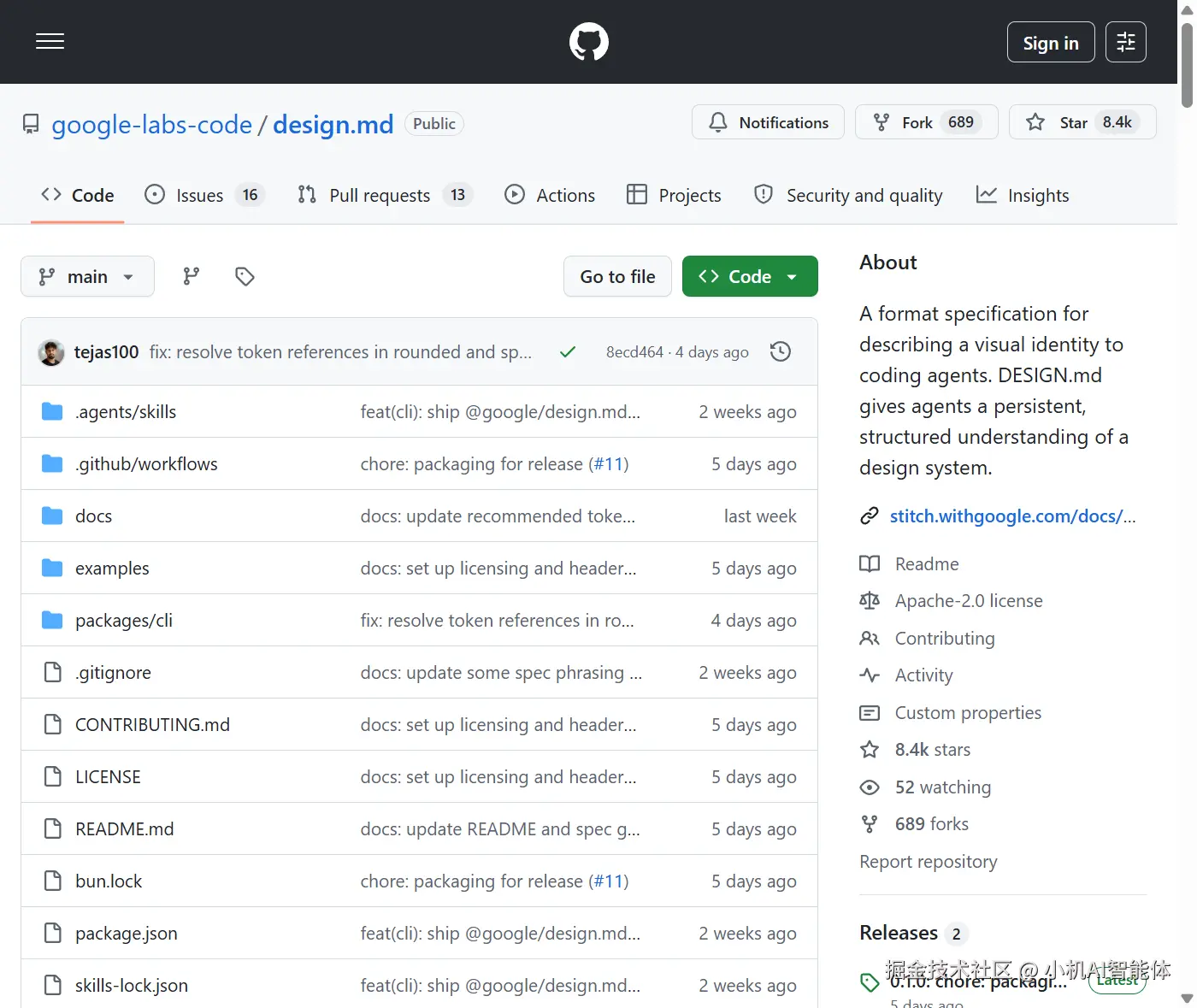This screenshot has width=1197, height=1008.
Task: Open CONTRIBUTING.md file
Action: point(152,725)
